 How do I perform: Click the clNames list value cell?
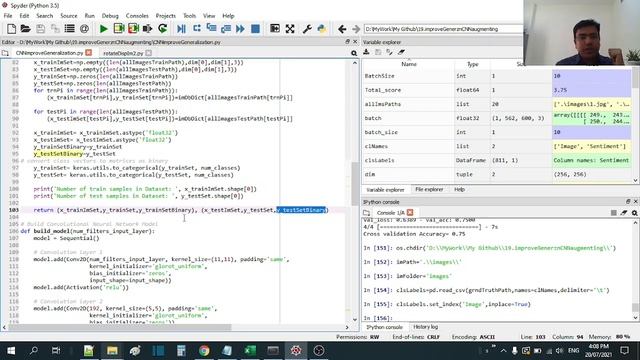click(x=591, y=146)
